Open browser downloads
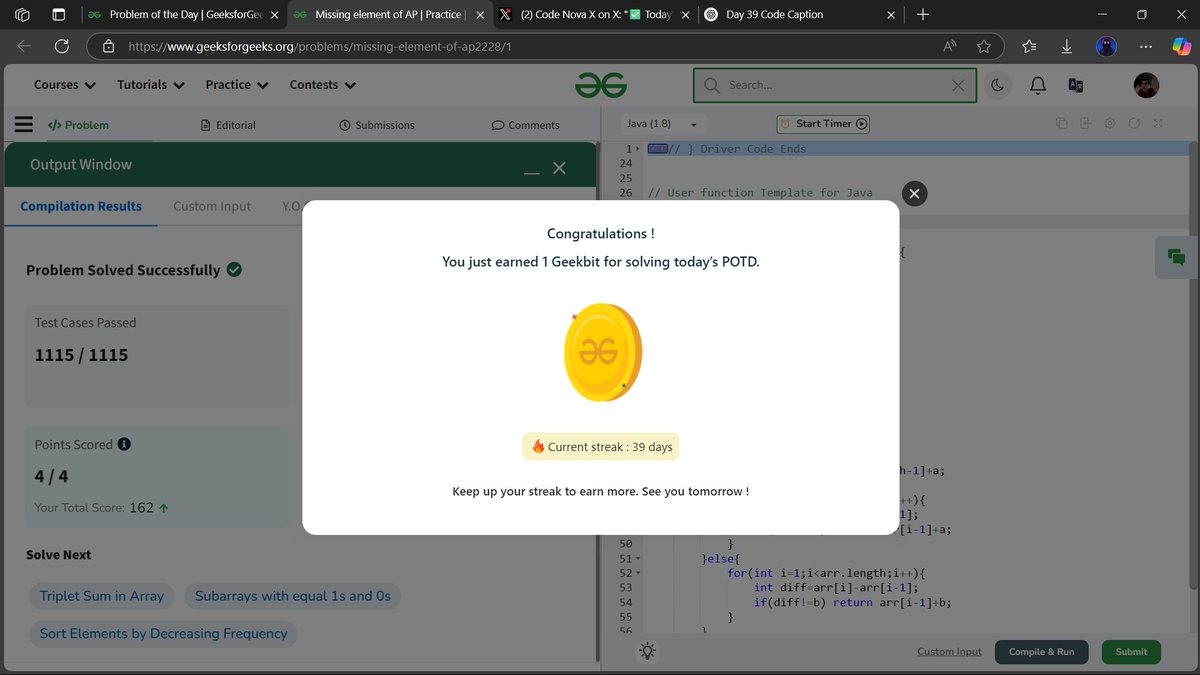This screenshot has height=675, width=1200. coord(1067,46)
